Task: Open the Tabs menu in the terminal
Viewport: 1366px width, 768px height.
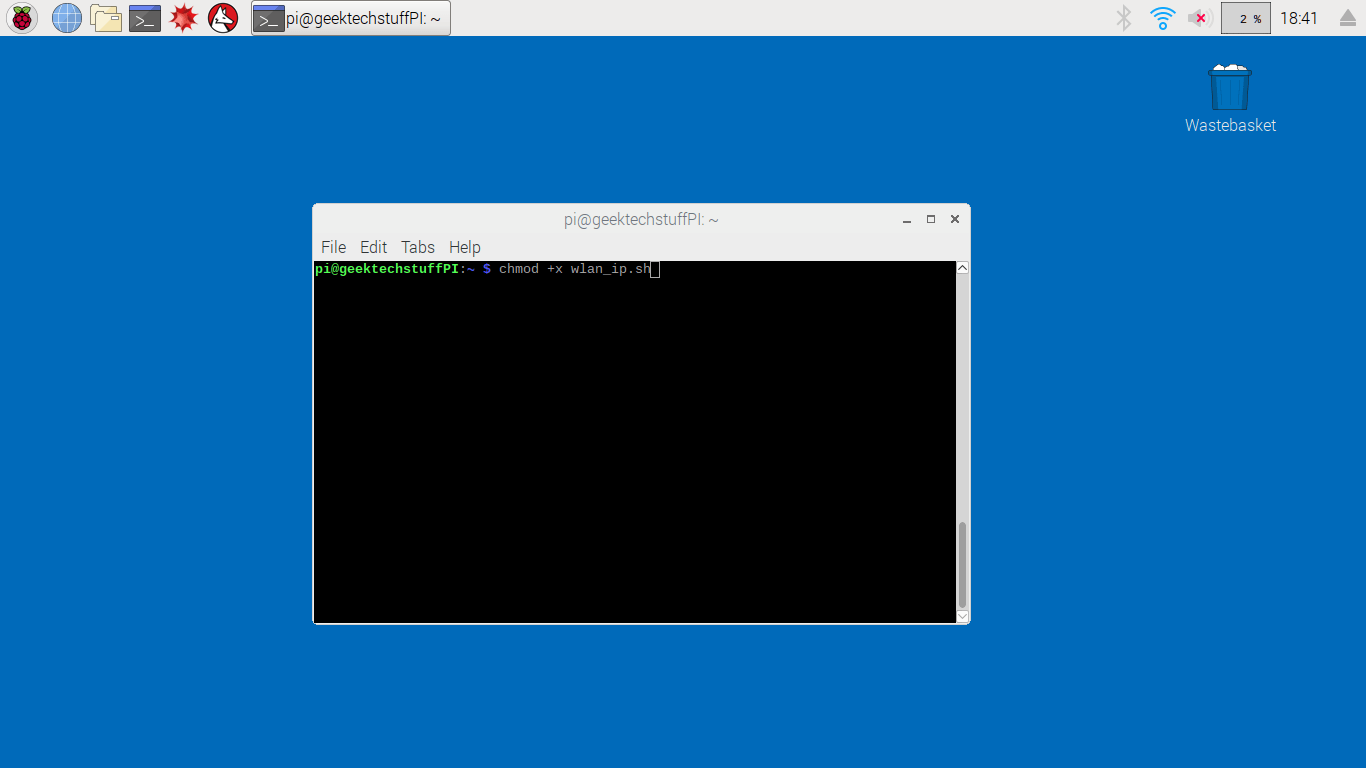Action: 417,247
